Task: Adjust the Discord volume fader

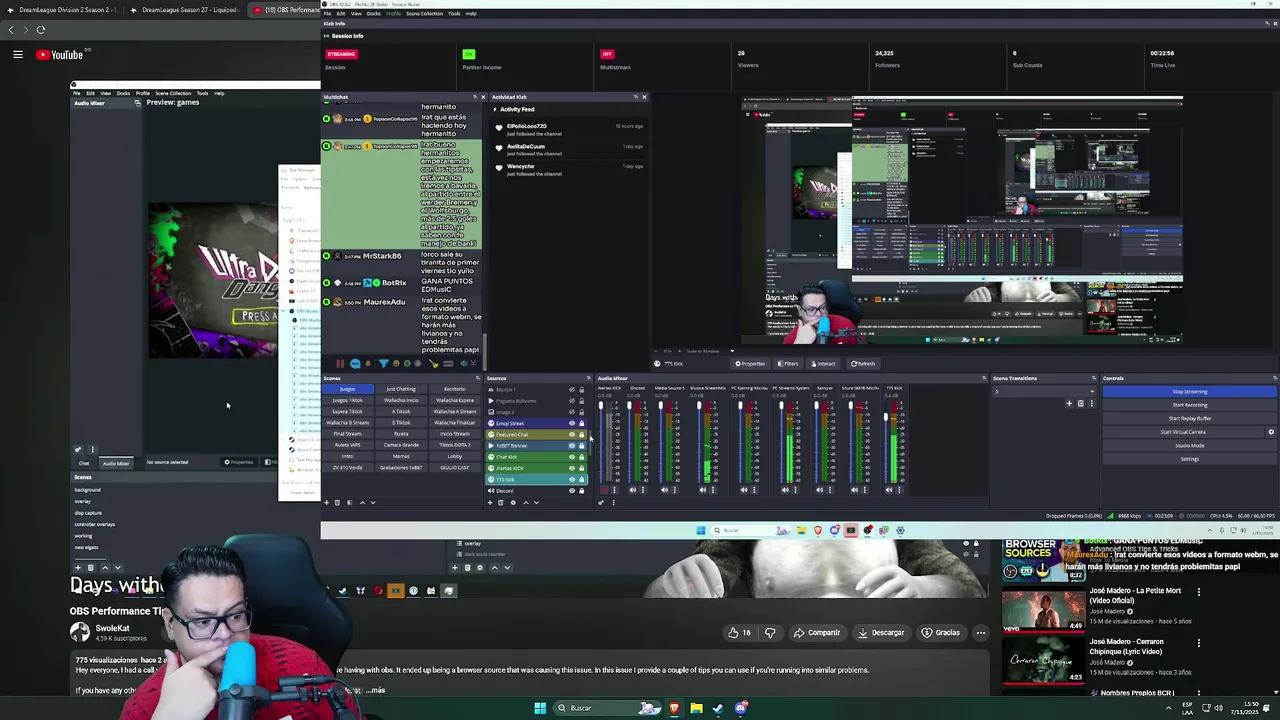Action: tap(629, 405)
